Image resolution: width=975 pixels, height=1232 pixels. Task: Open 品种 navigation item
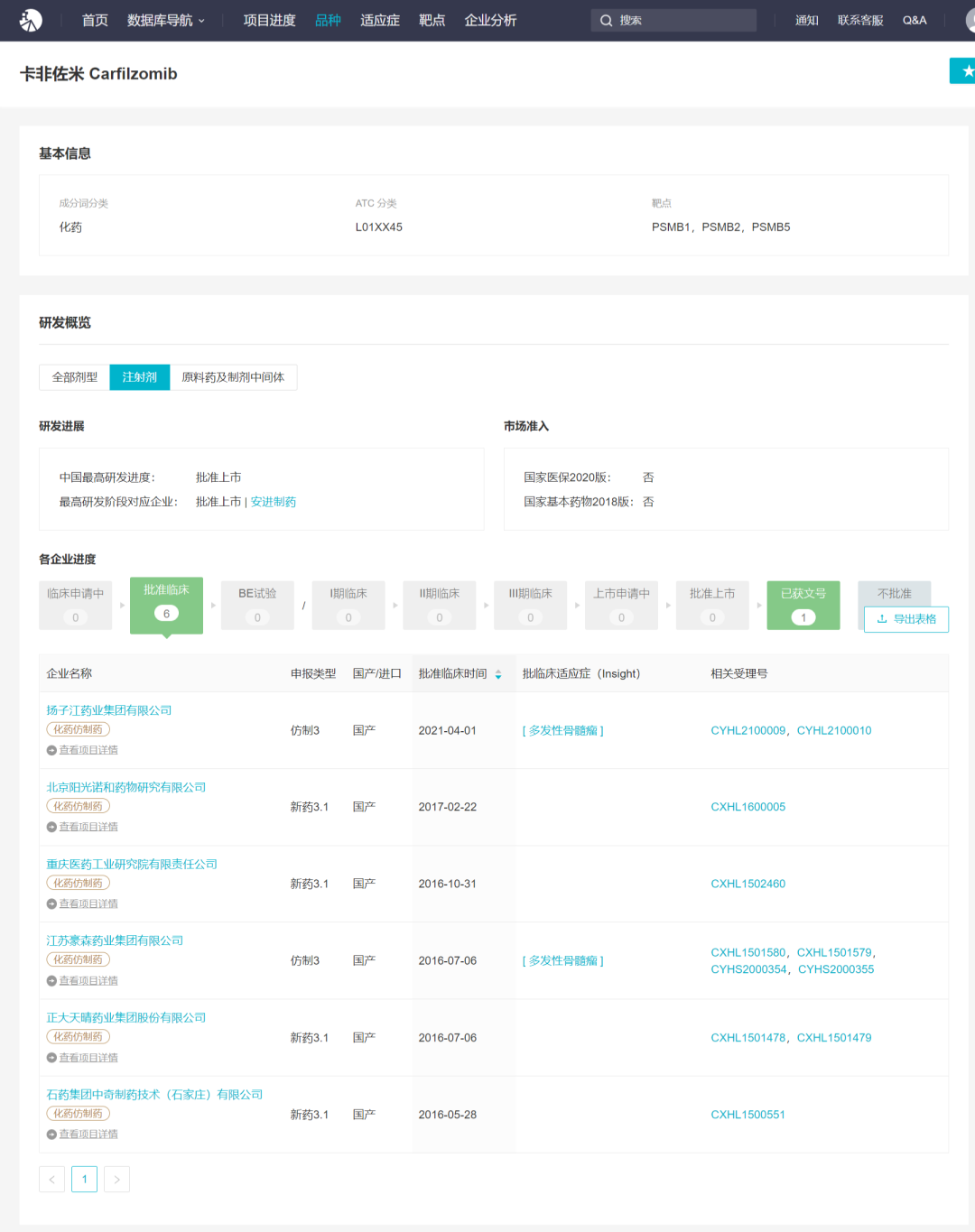(x=328, y=20)
